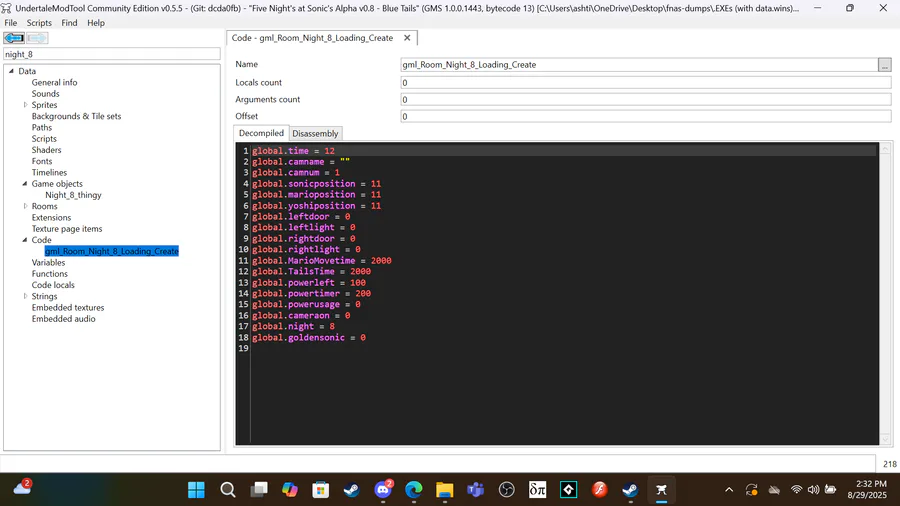Viewport: 900px width, 506px height.
Task: Select Texture page items in tree
Action: coord(67,228)
